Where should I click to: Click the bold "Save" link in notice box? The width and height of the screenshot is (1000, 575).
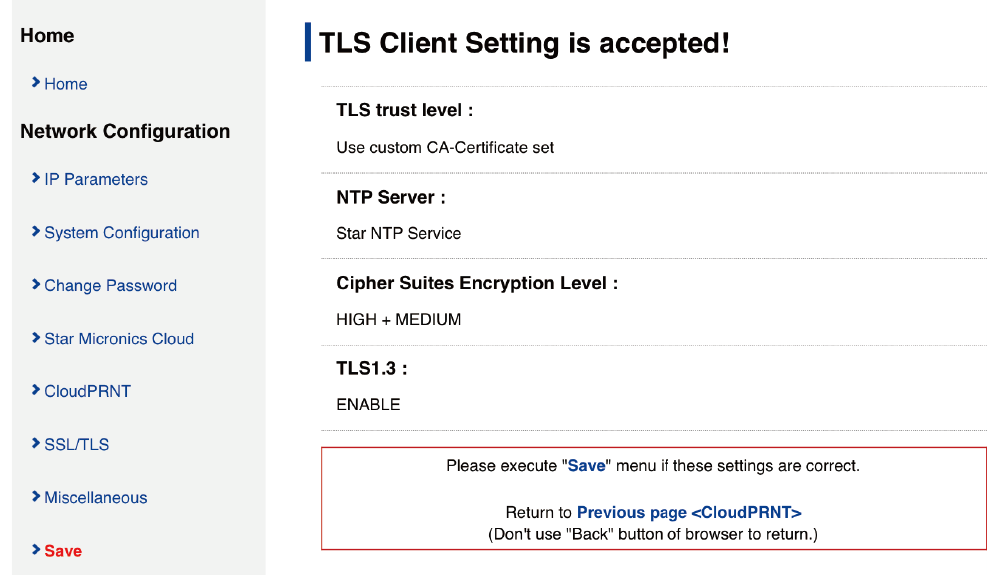[587, 466]
